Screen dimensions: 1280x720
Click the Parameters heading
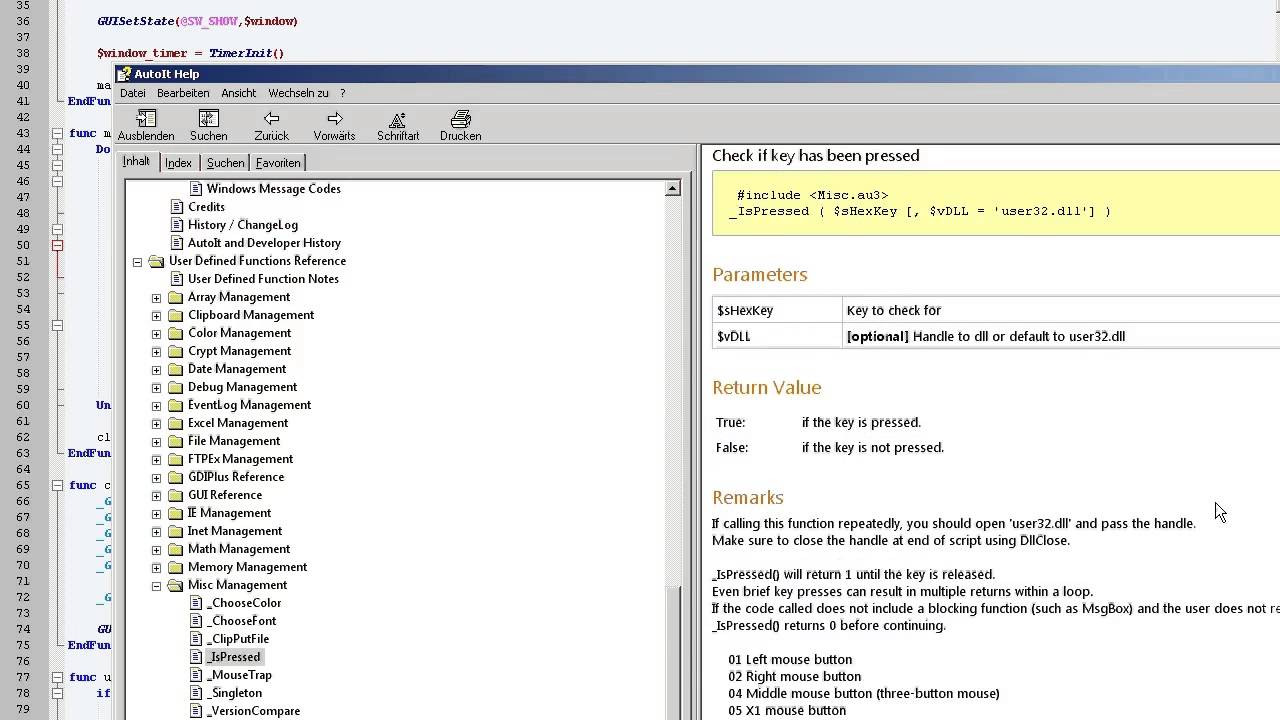pyautogui.click(x=760, y=274)
